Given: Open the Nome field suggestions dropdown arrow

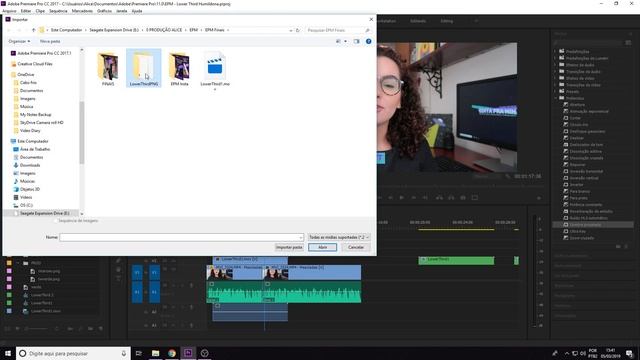Looking at the screenshot, I should pos(301,237).
